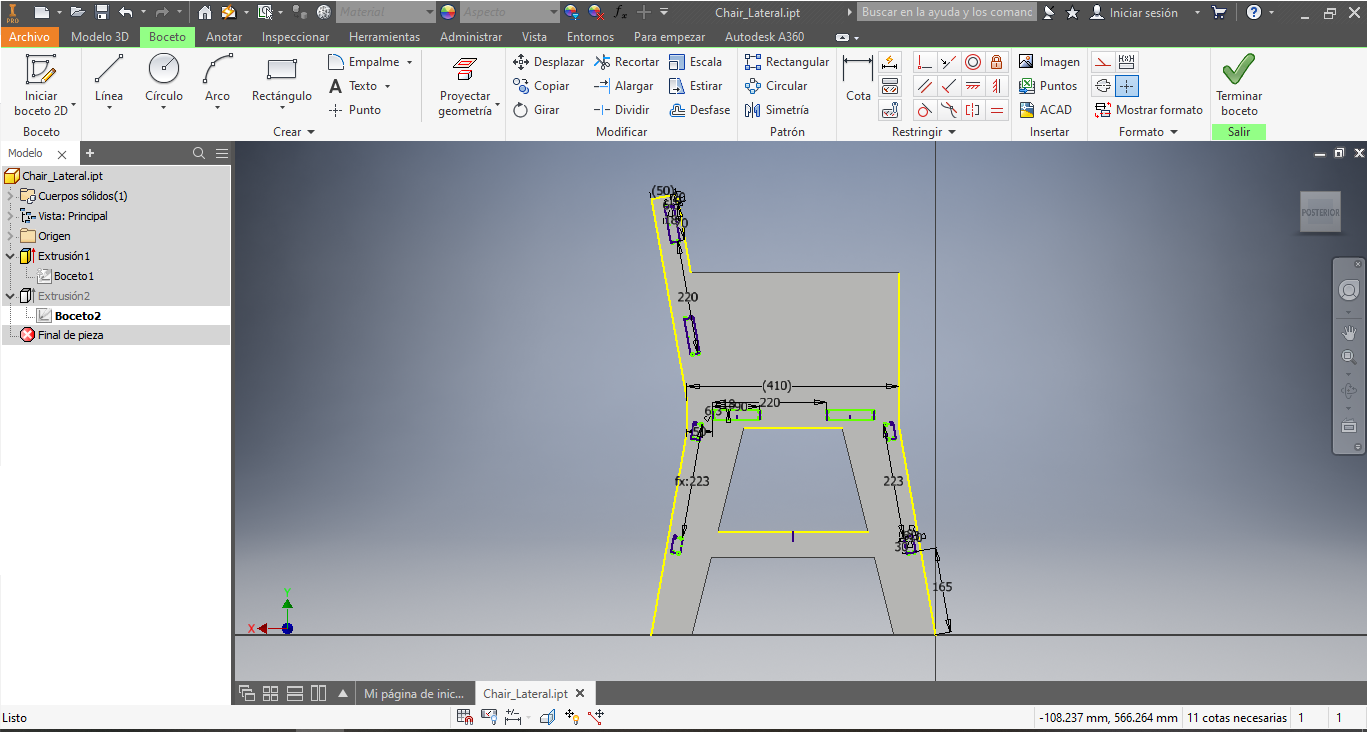This screenshot has width=1368, height=732.
Task: Toggle the center point format
Action: click(1127, 86)
